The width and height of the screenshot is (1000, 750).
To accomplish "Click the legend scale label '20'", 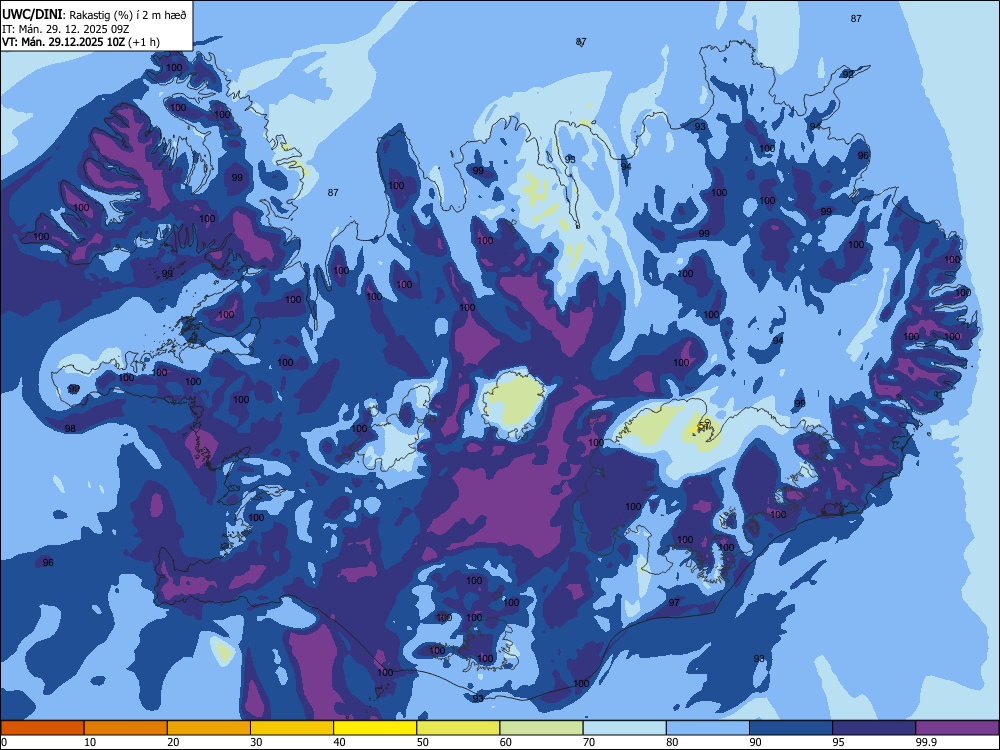I will [x=173, y=742].
